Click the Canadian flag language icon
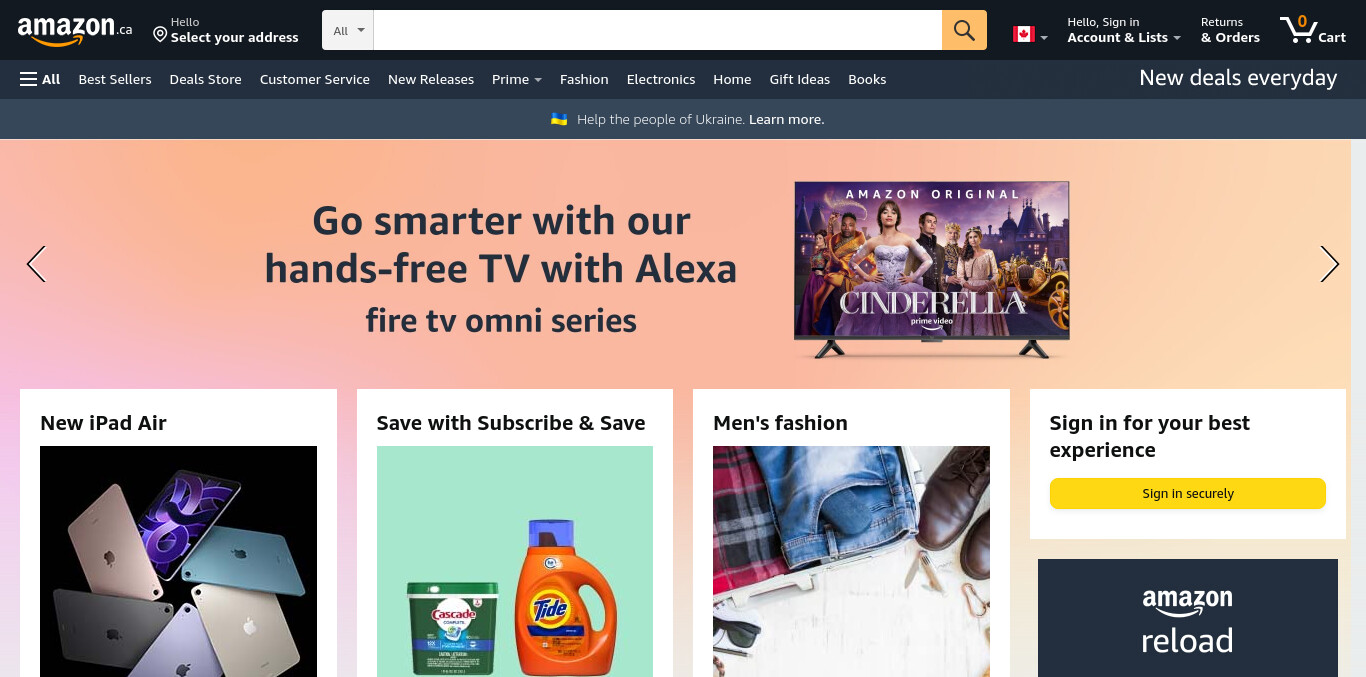The width and height of the screenshot is (1366, 677). coord(1023,34)
